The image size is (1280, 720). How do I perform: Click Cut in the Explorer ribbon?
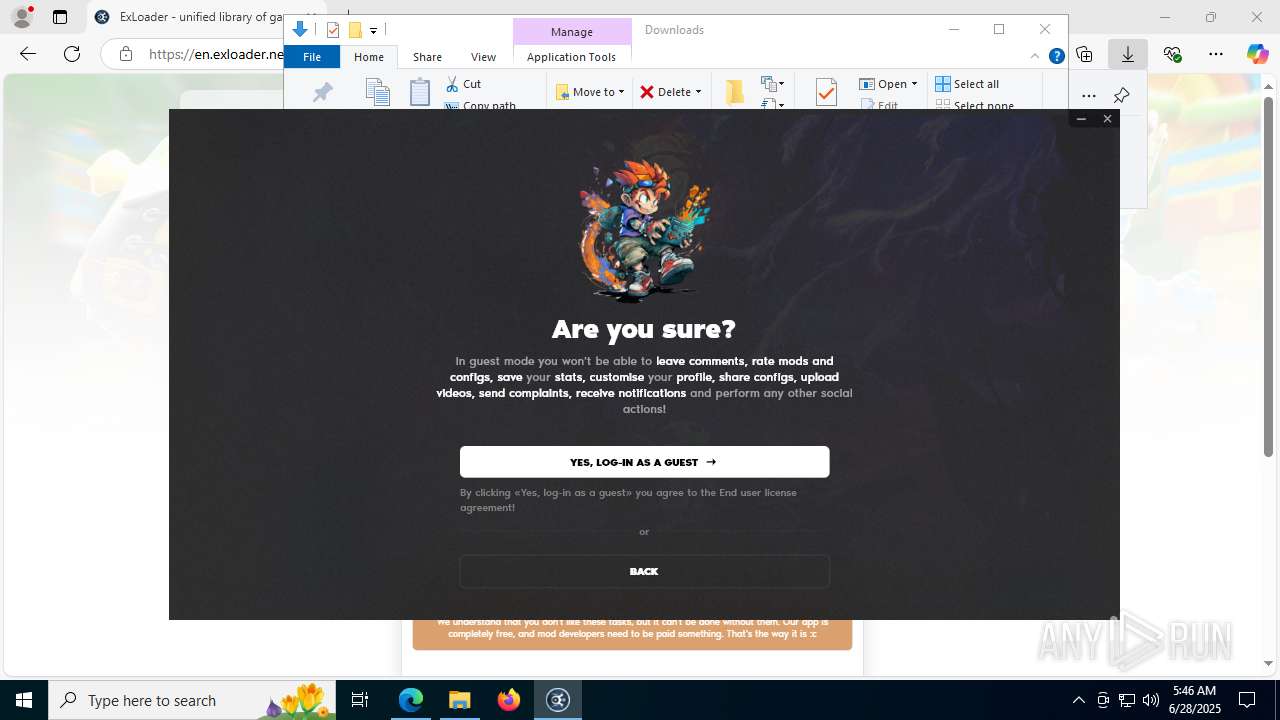463,84
